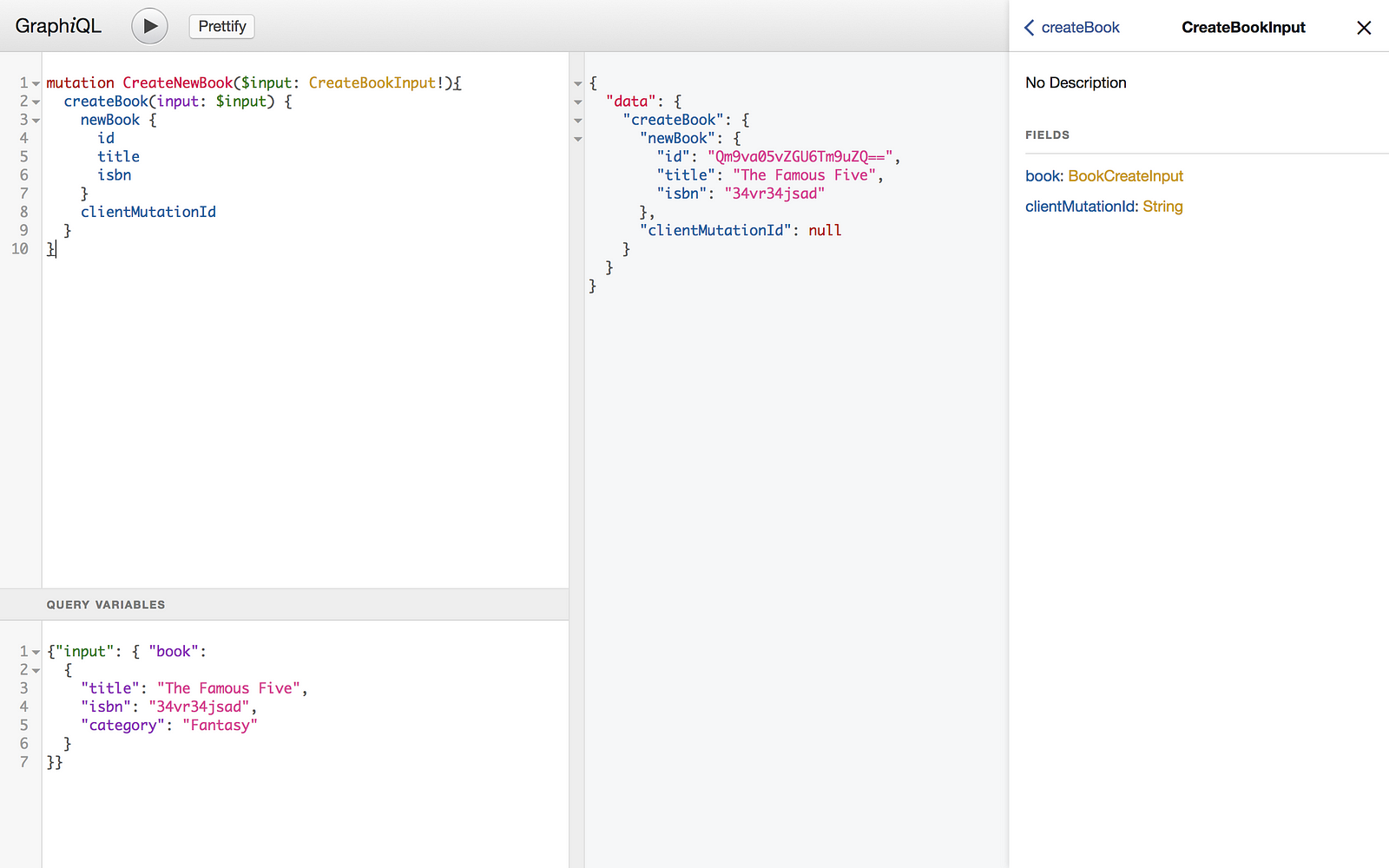This screenshot has height=868, width=1389.
Task: Click clientMutationId field name in docs
Action: coord(1080,207)
